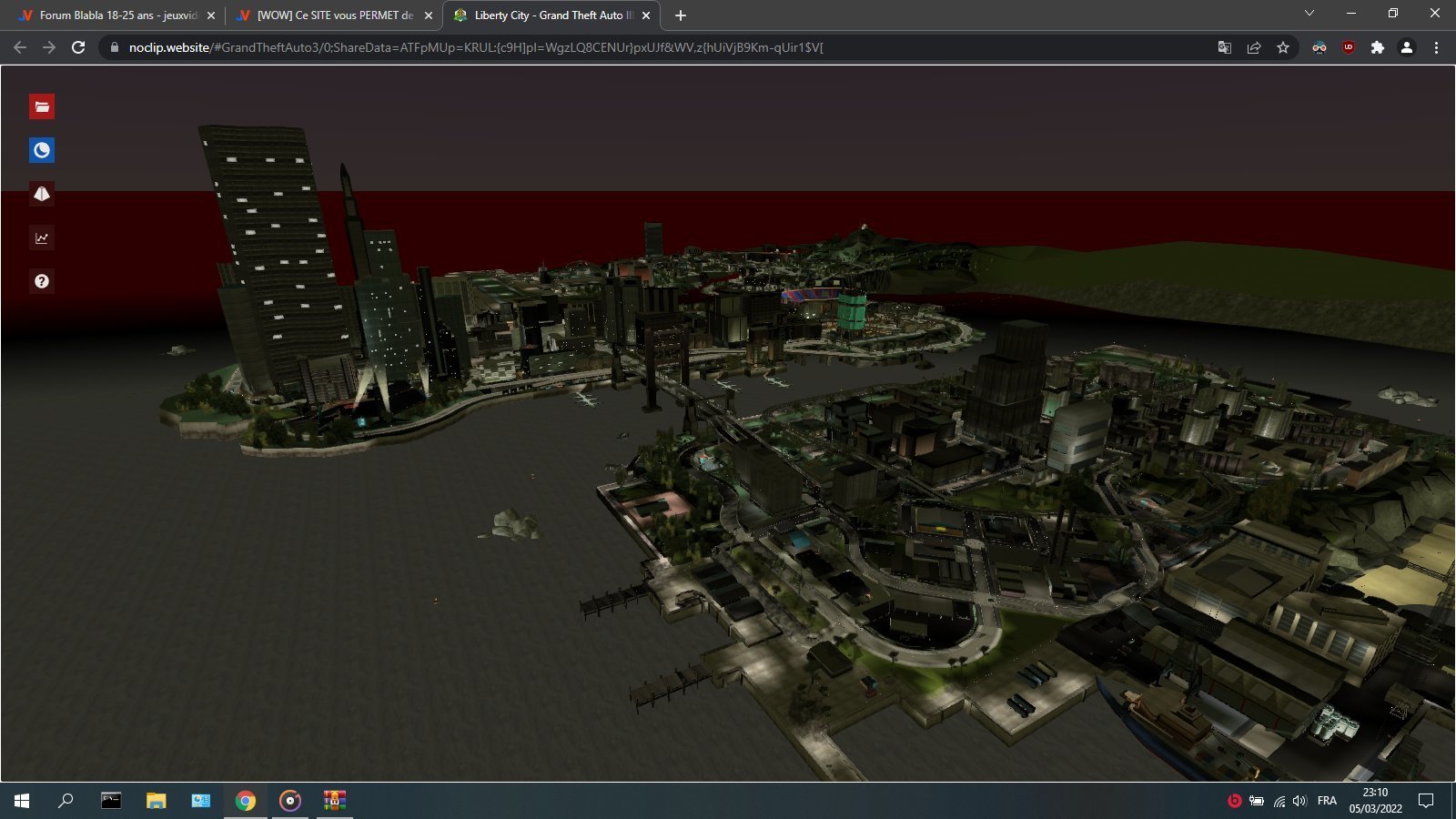Viewport: 1456px width, 819px height.
Task: Select the Liberty City Grand Theft Auto tab
Action: pyautogui.click(x=552, y=15)
